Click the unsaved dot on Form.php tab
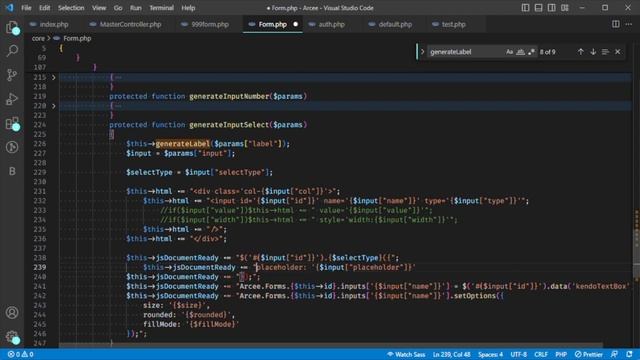The image size is (640, 360). pos(296,24)
